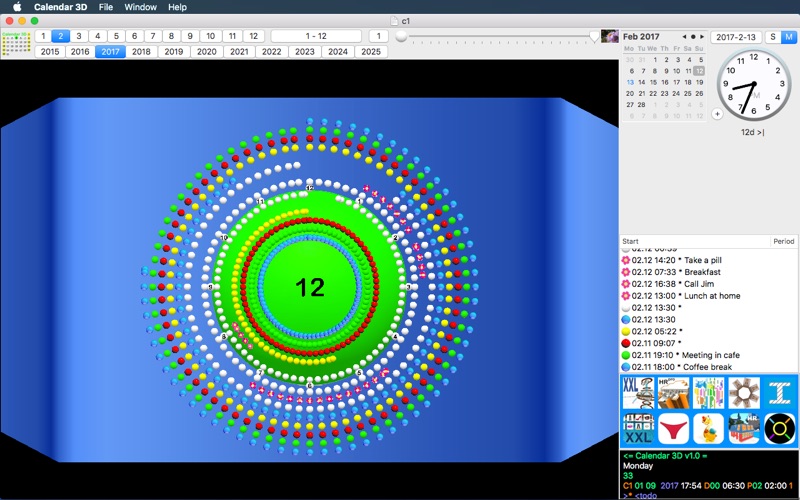The height and width of the screenshot is (500, 800).
Task: Toggle the M mode button
Action: pos(789,37)
